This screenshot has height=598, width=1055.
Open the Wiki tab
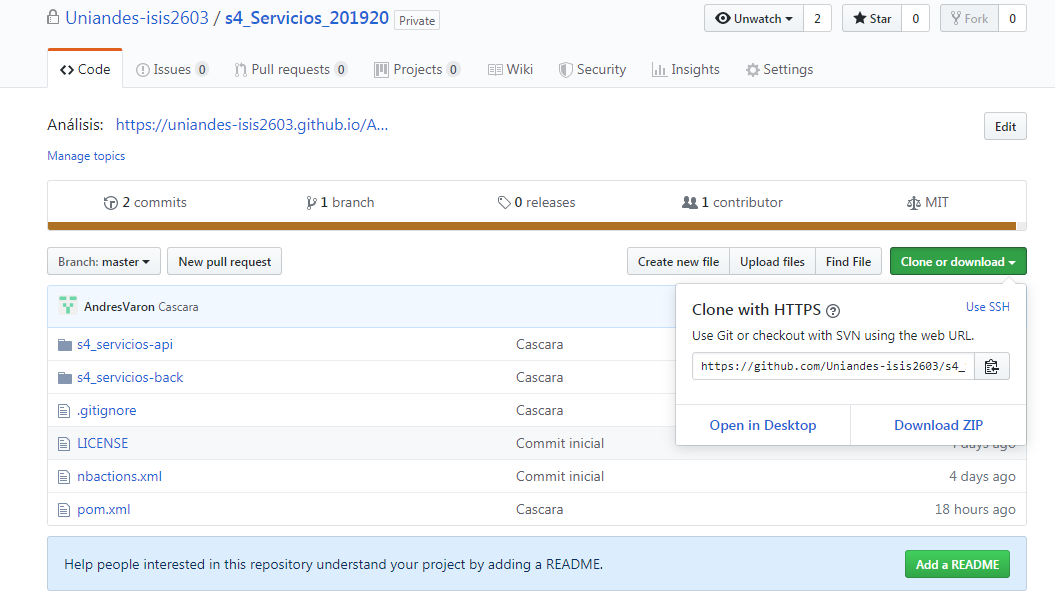pos(511,69)
